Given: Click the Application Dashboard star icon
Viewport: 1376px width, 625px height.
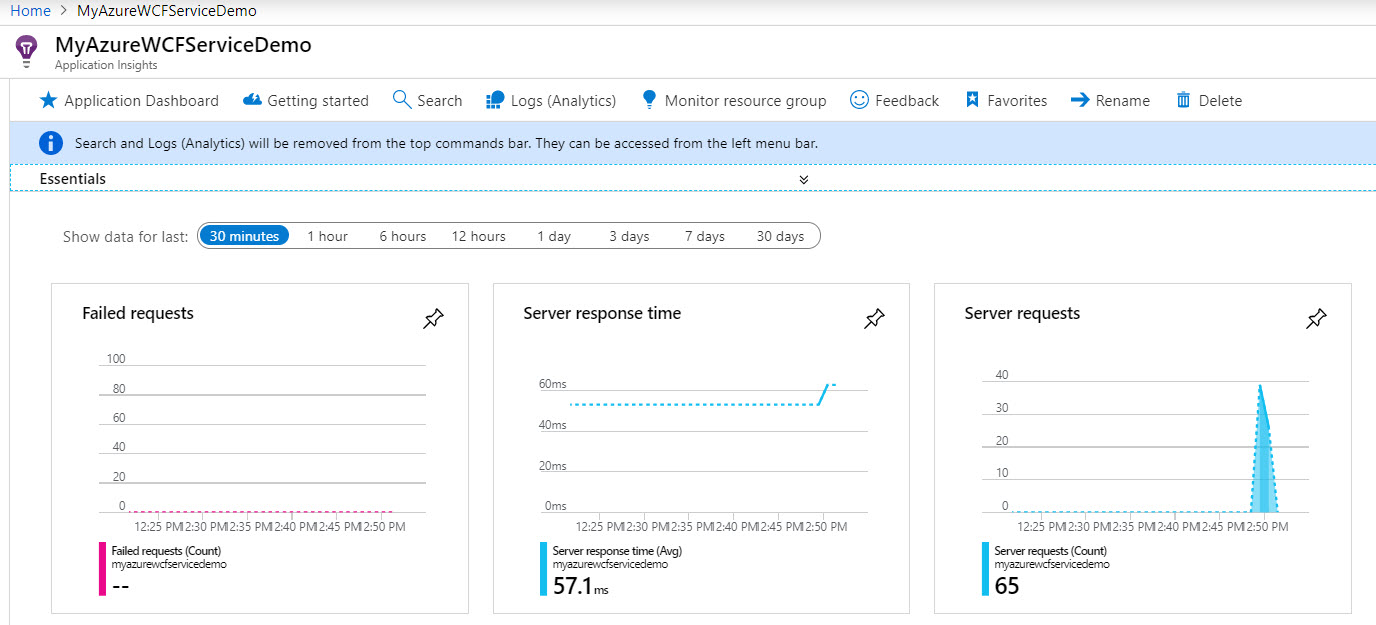Looking at the screenshot, I should pyautogui.click(x=48, y=100).
